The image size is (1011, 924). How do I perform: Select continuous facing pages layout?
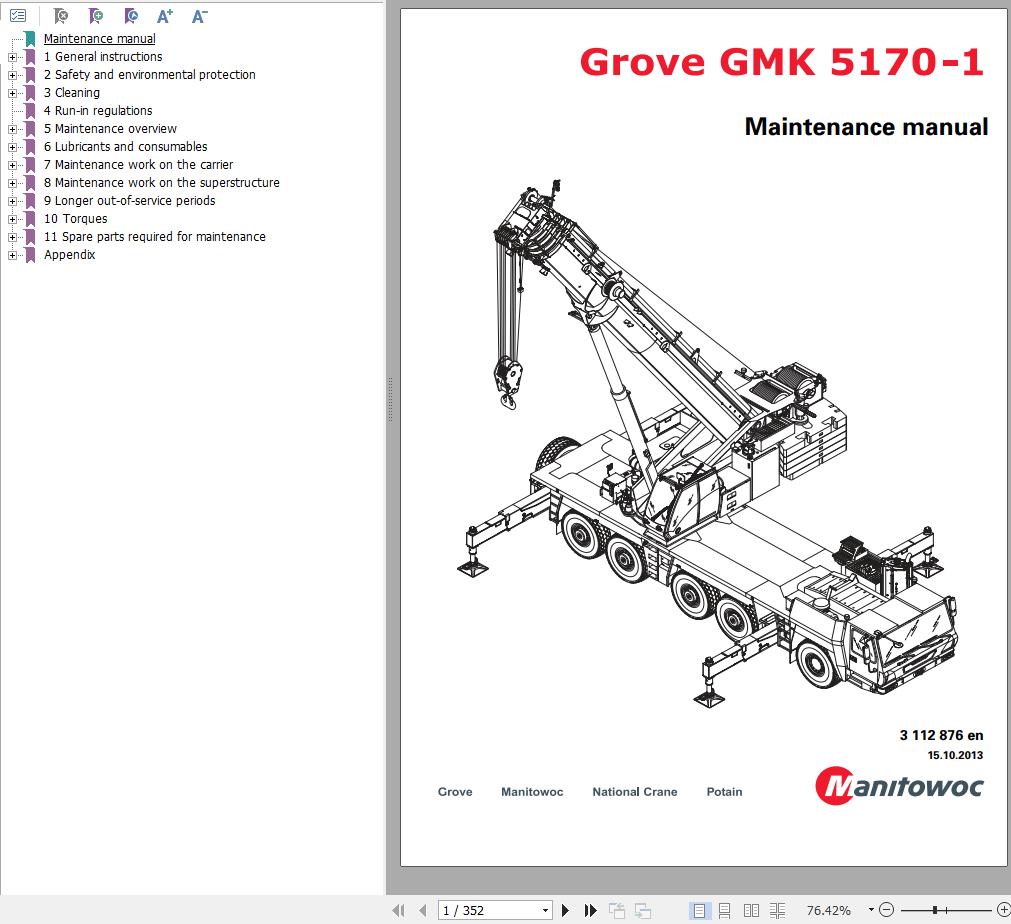point(778,910)
